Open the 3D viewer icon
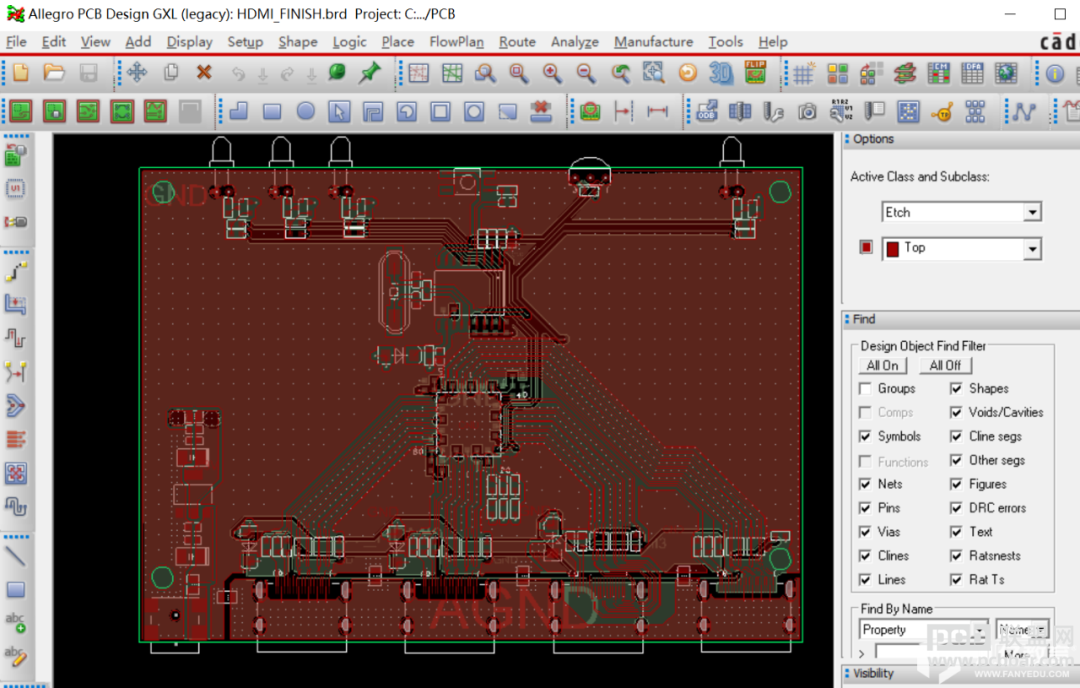 click(721, 72)
